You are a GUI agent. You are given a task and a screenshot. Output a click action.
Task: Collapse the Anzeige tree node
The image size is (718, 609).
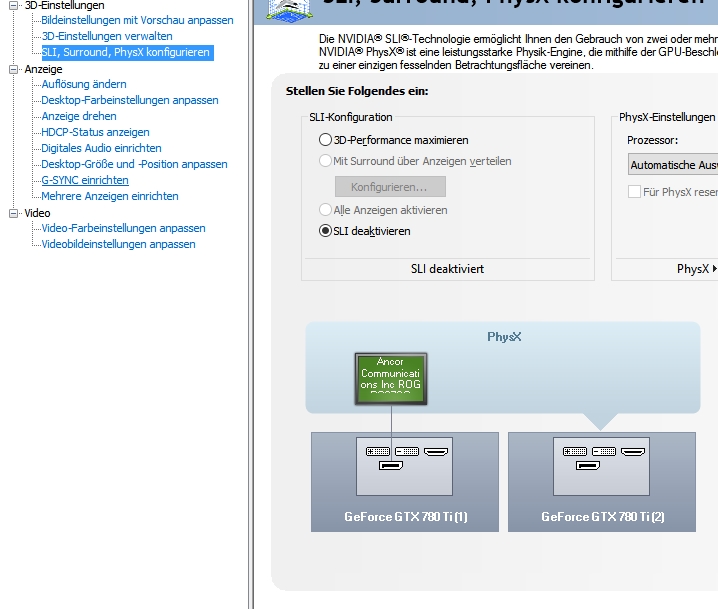coord(13,69)
